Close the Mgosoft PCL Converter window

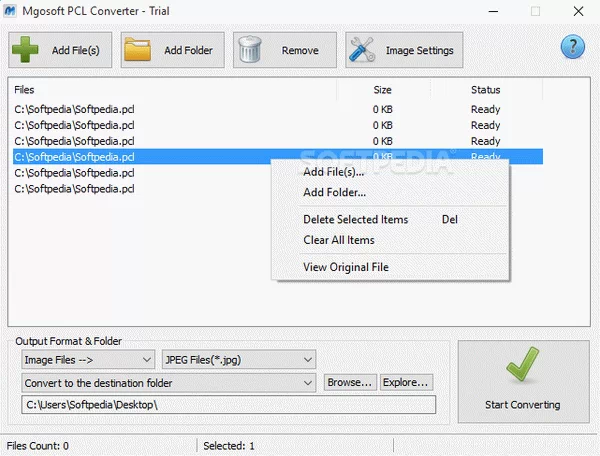tap(578, 11)
